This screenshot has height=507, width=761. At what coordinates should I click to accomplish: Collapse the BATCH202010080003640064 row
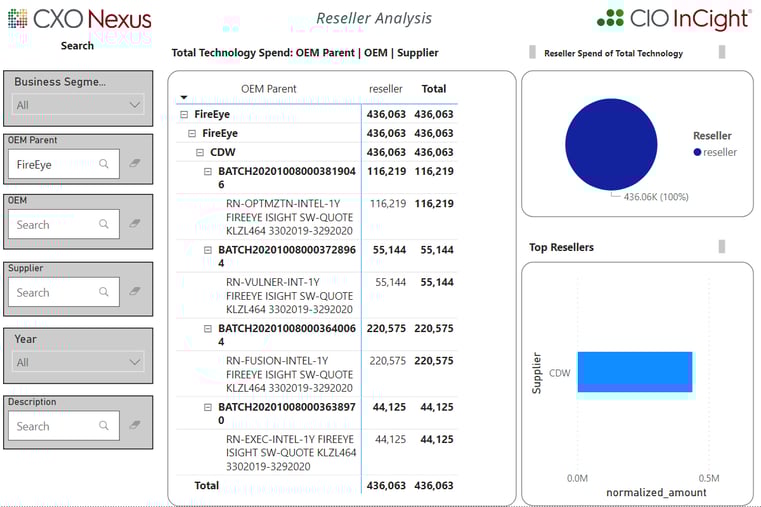tap(208, 329)
